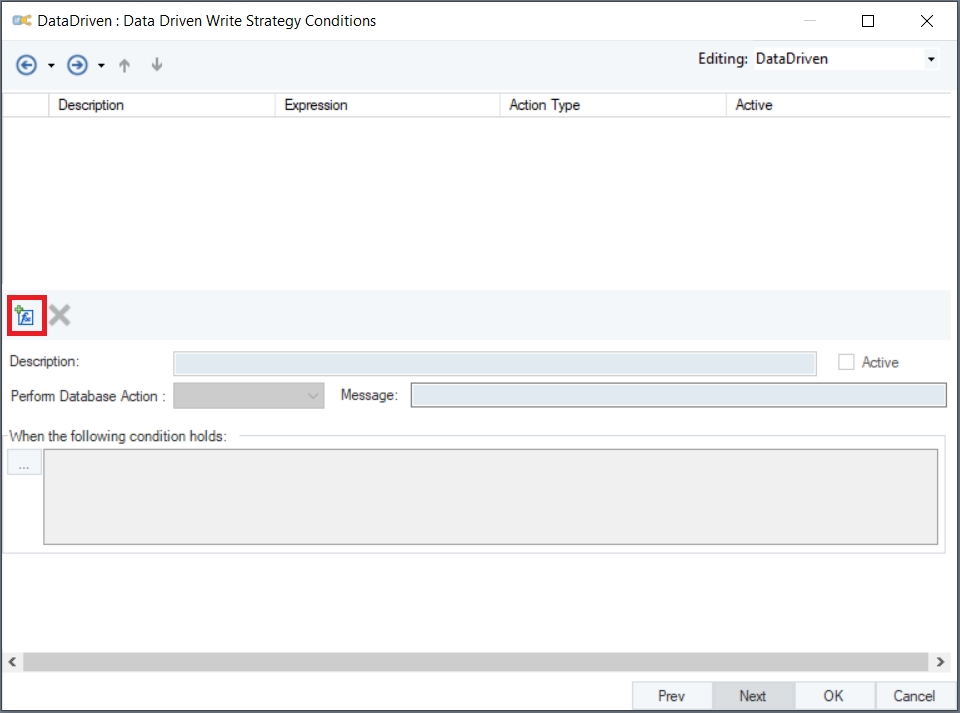Open the back button history dropdown arrow
960x713 pixels.
coord(51,66)
